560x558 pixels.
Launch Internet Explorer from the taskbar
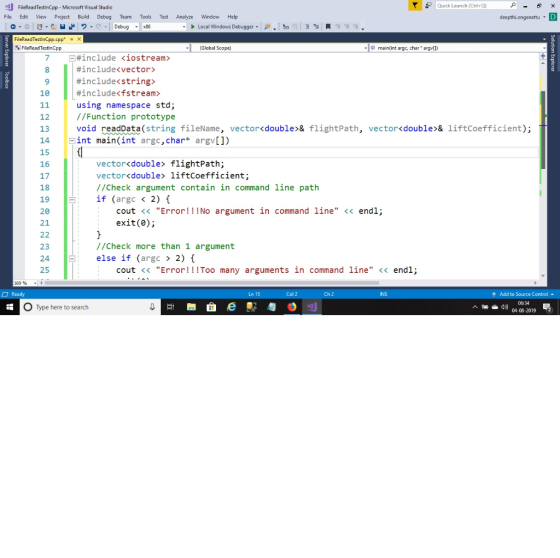[231, 307]
